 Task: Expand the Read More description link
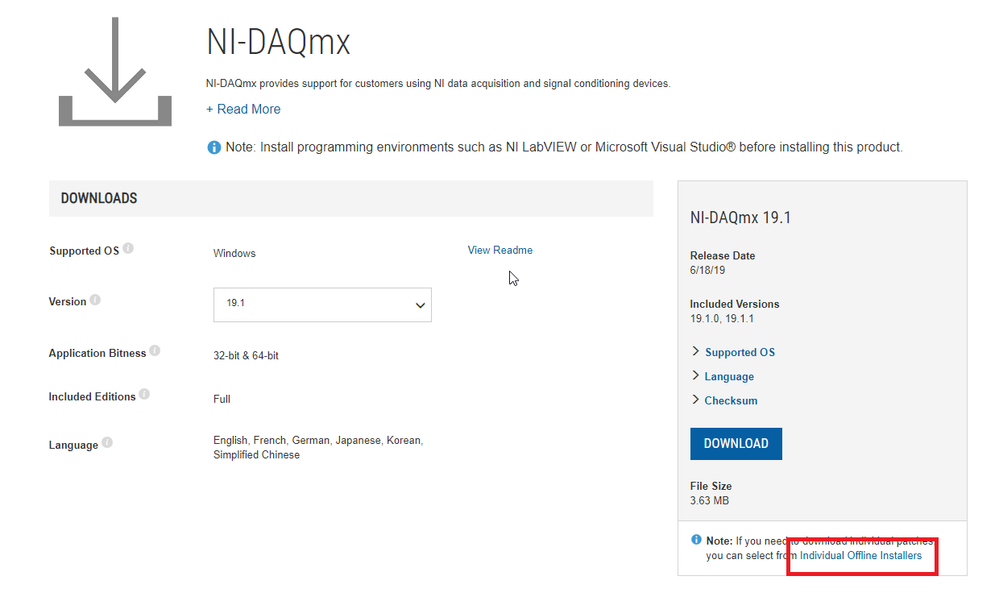[243, 109]
